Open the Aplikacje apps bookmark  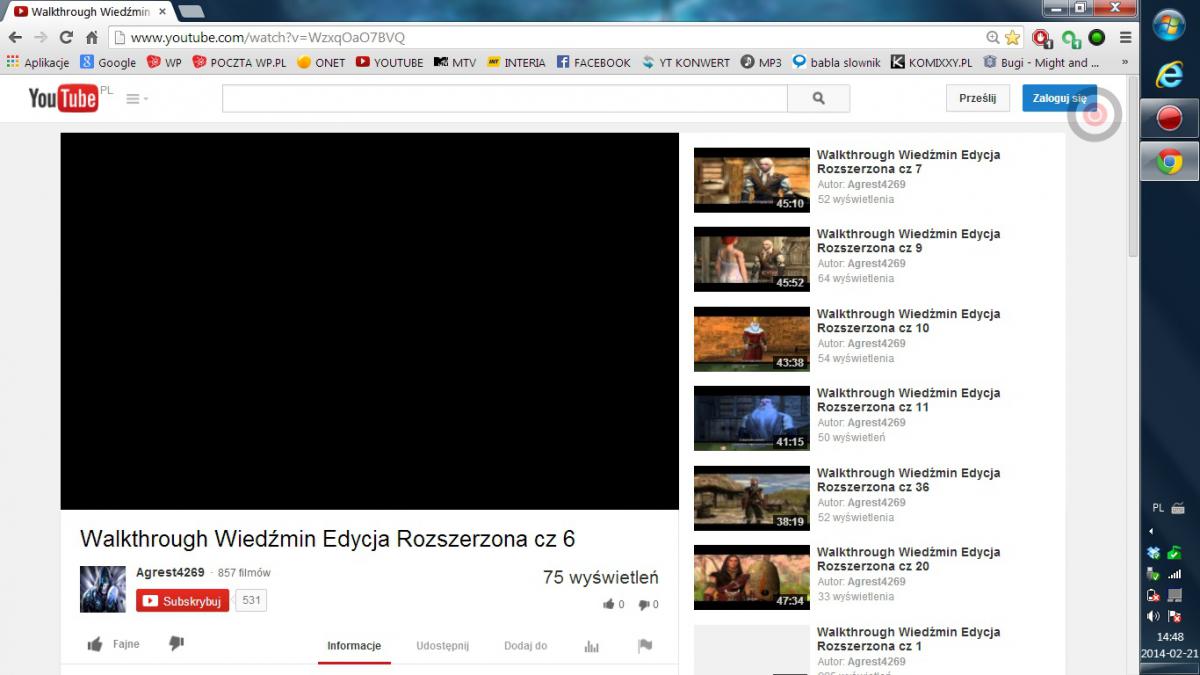click(x=37, y=62)
